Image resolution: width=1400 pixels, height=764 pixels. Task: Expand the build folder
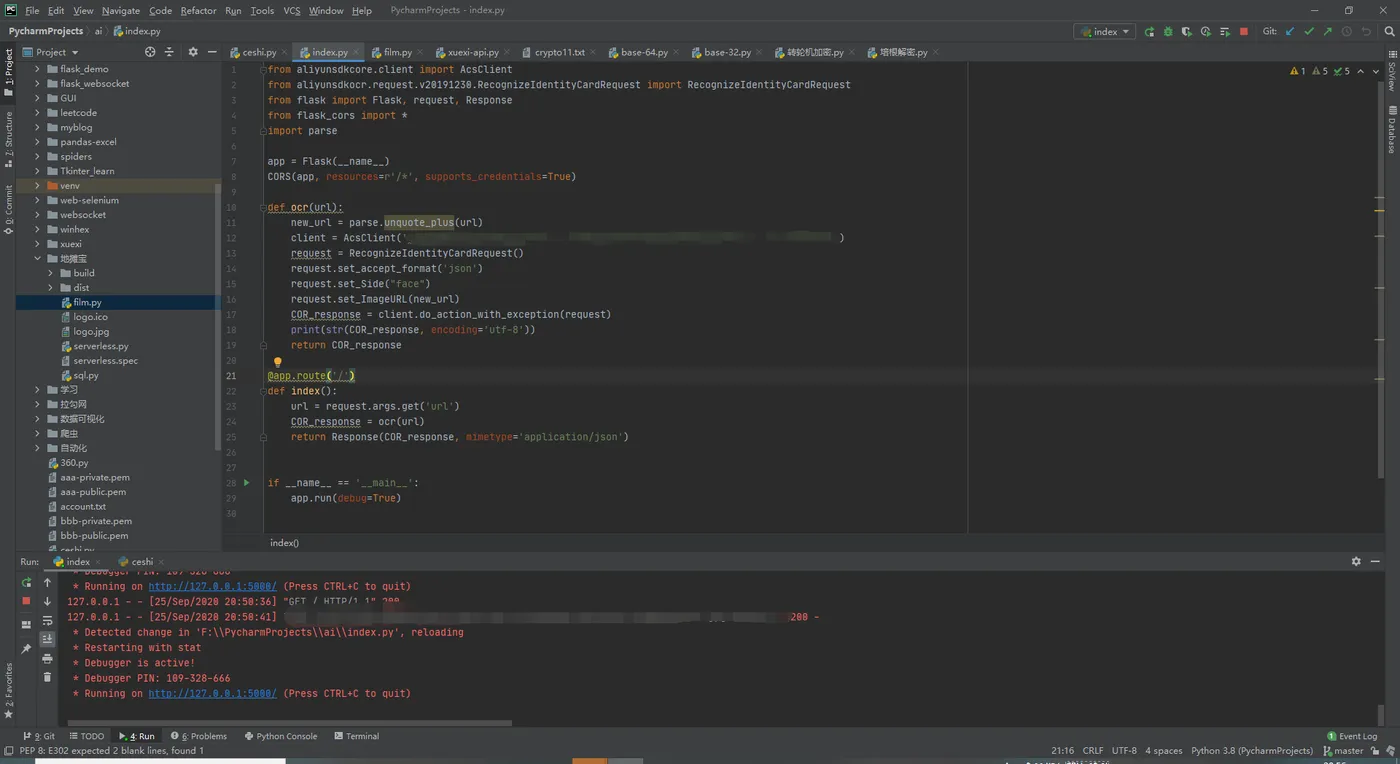pyautogui.click(x=51, y=273)
